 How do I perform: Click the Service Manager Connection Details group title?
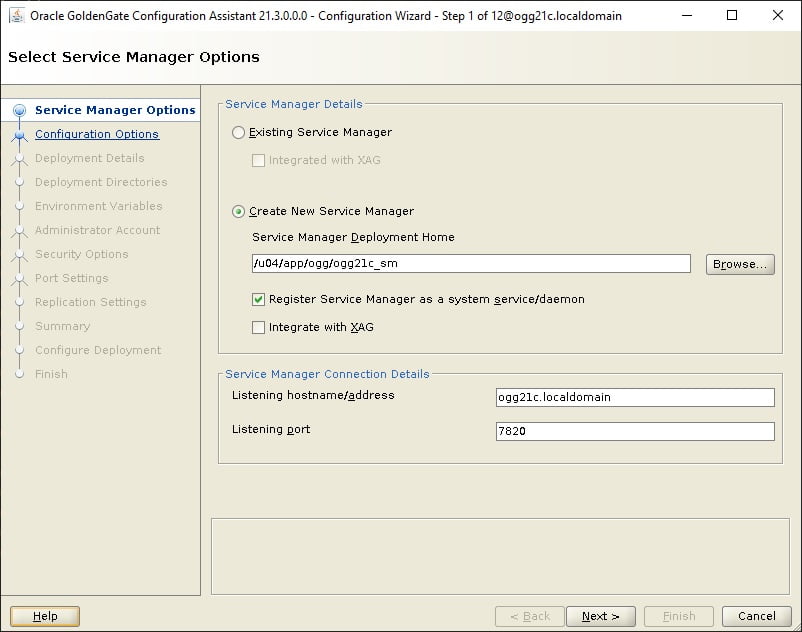click(x=327, y=374)
